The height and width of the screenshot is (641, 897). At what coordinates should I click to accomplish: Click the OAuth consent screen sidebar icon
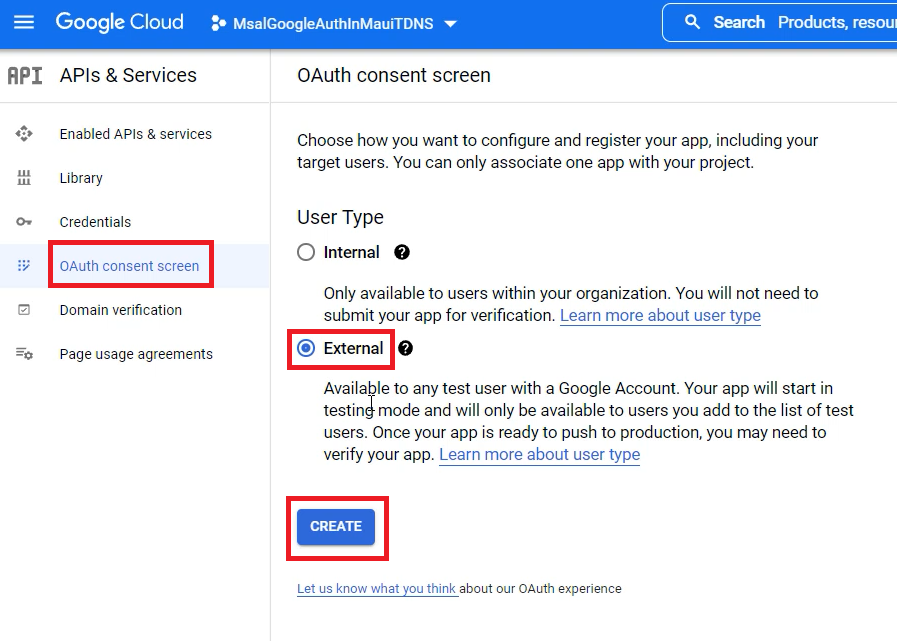click(x=23, y=266)
